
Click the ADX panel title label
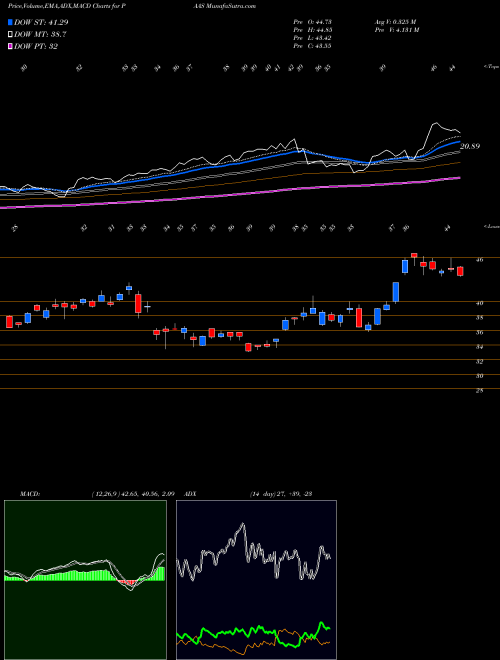[191, 494]
